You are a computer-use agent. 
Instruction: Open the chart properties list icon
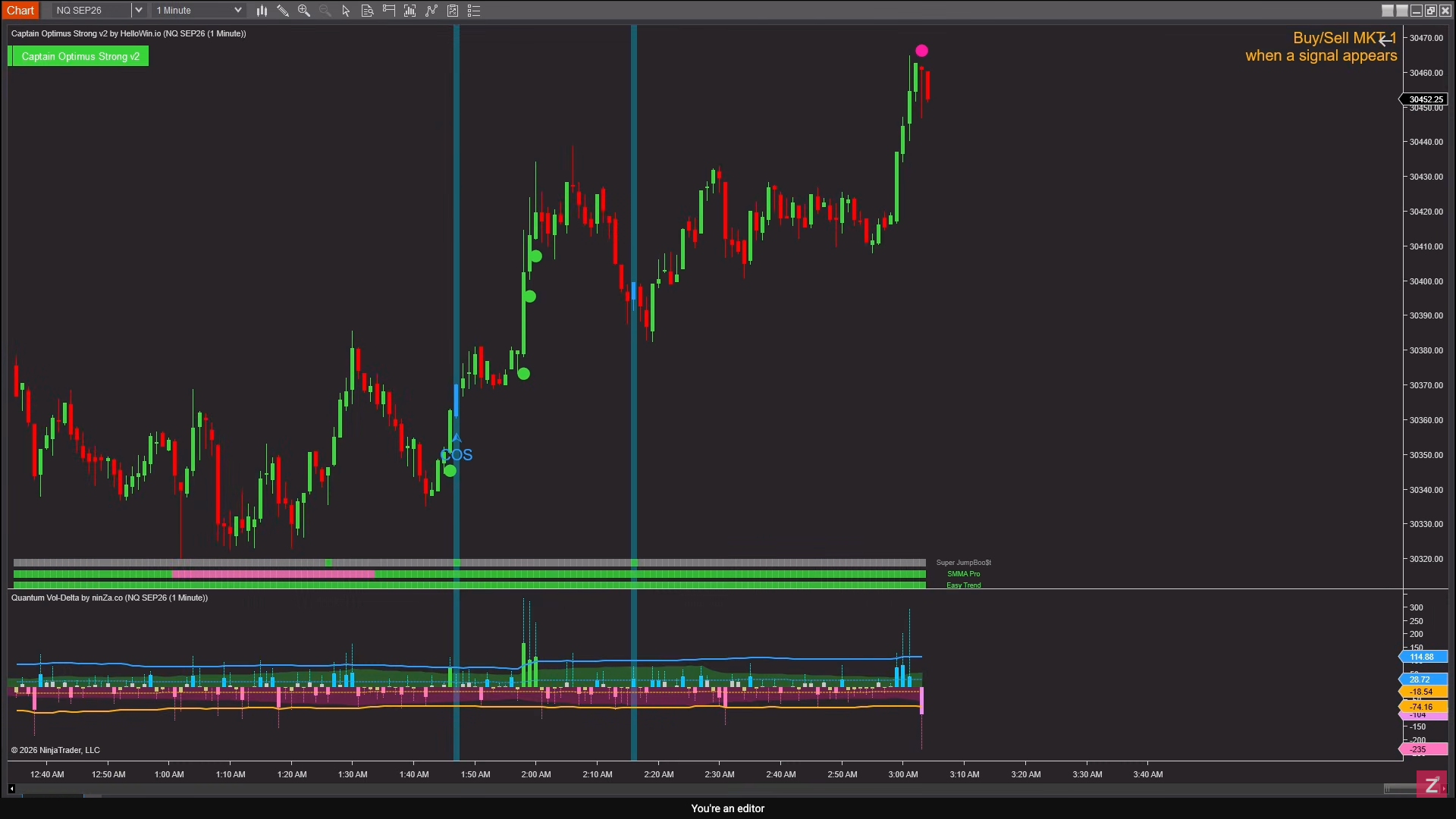point(474,11)
